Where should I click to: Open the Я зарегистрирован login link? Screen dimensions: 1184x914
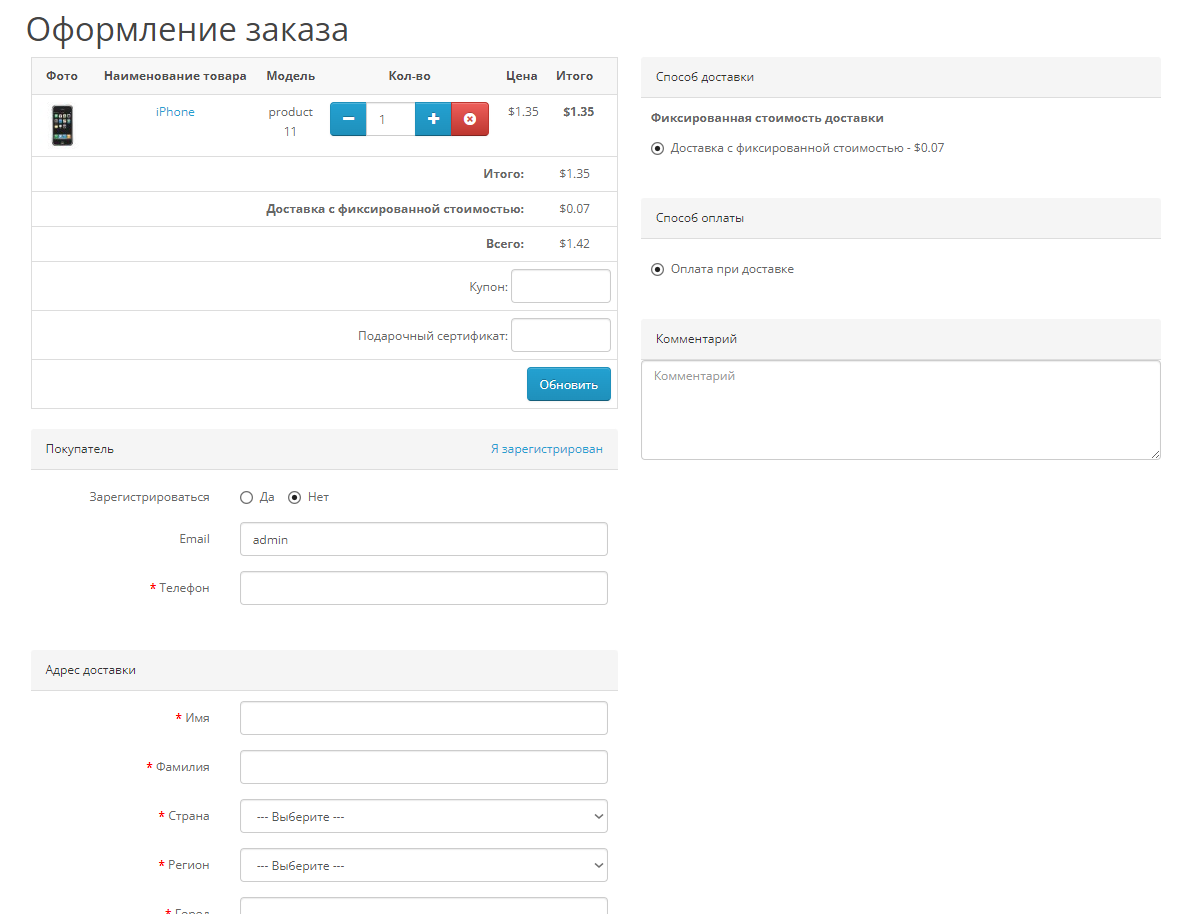pyautogui.click(x=546, y=449)
